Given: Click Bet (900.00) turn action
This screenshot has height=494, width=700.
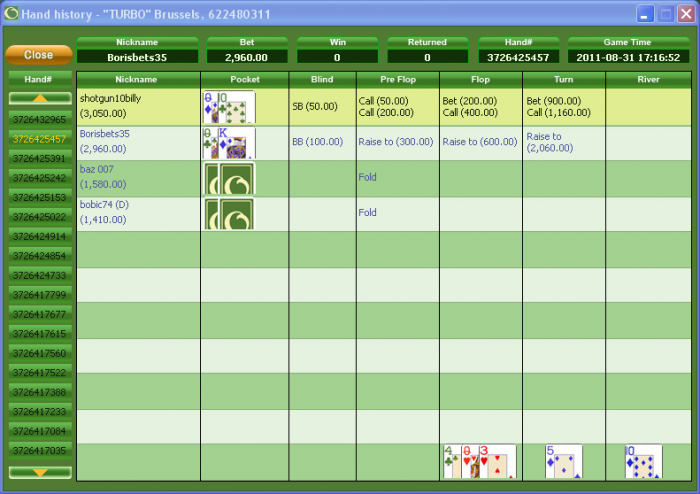Looking at the screenshot, I should pyautogui.click(x=554, y=101).
